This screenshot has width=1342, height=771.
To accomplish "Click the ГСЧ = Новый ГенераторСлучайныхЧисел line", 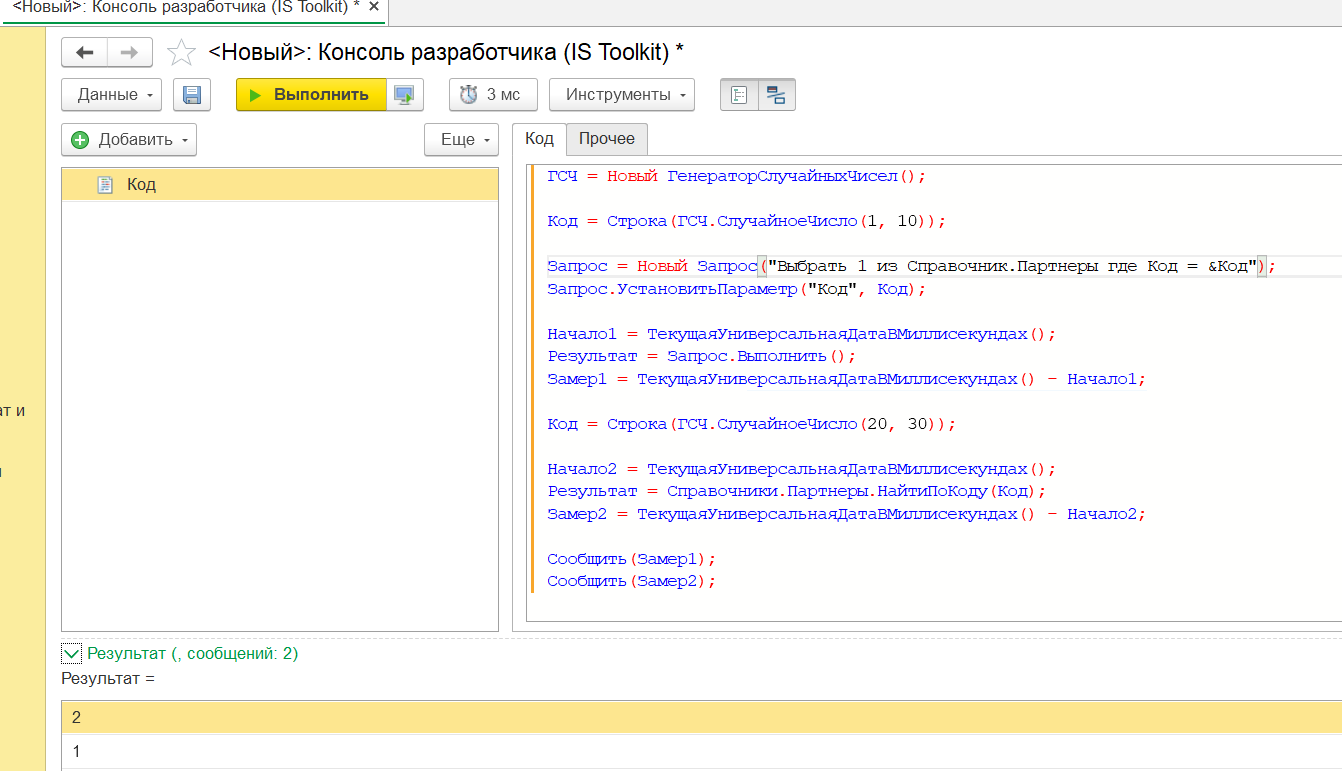I will tap(737, 176).
